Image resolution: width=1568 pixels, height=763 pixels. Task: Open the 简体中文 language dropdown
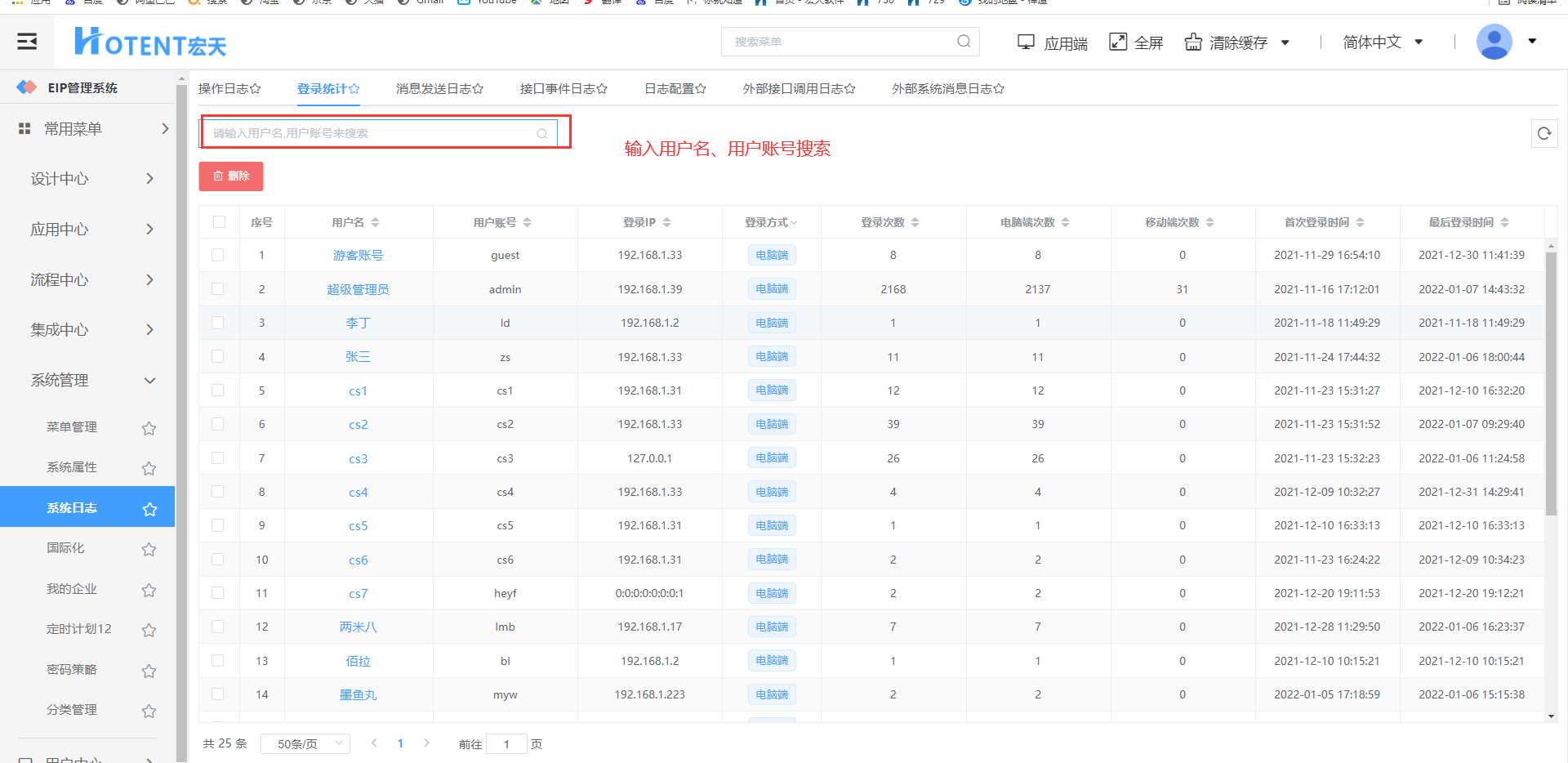pyautogui.click(x=1383, y=42)
